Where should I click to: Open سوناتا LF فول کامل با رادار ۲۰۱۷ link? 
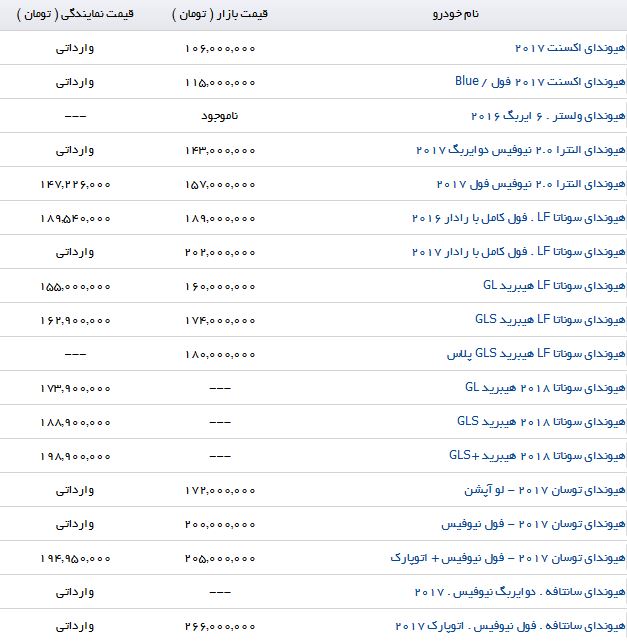tap(518, 252)
